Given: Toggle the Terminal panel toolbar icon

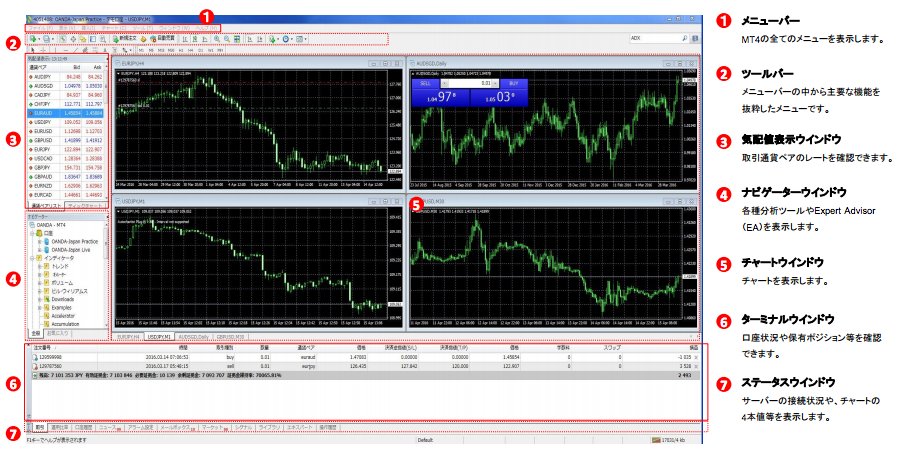Looking at the screenshot, I should (x=93, y=39).
